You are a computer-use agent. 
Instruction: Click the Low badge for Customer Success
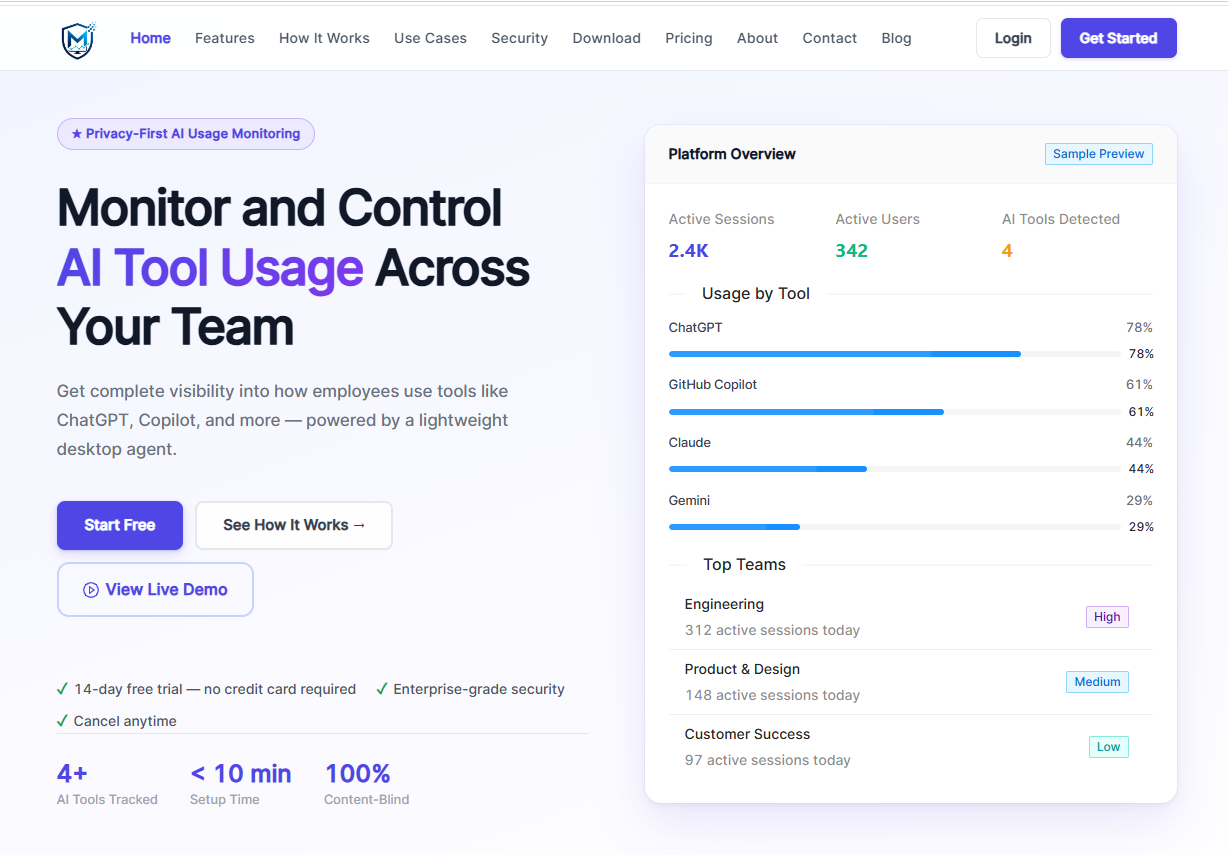[x=1108, y=747]
